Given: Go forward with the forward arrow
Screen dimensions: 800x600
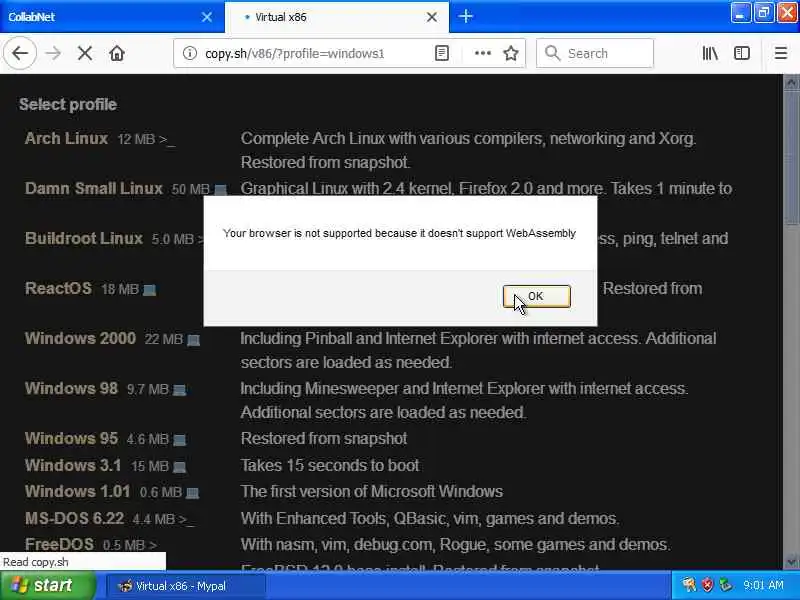Looking at the screenshot, I should (x=53, y=53).
